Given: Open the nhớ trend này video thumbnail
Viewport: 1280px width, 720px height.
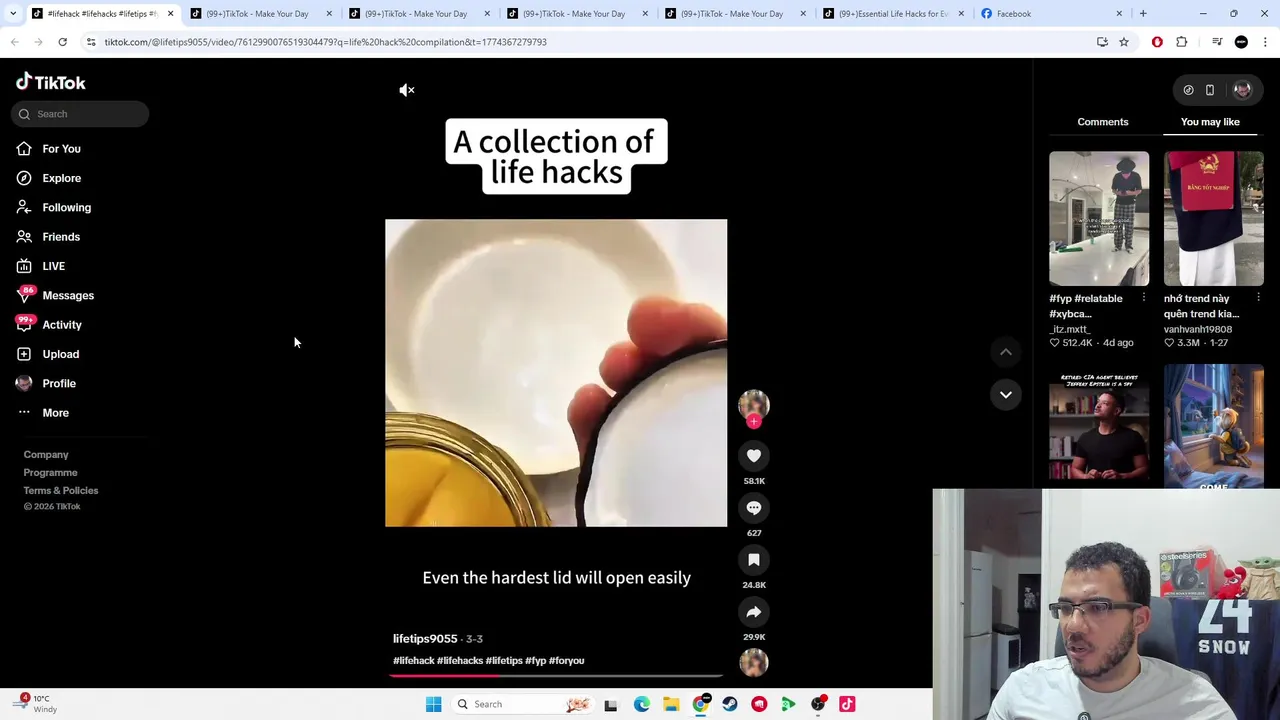Looking at the screenshot, I should [1213, 218].
